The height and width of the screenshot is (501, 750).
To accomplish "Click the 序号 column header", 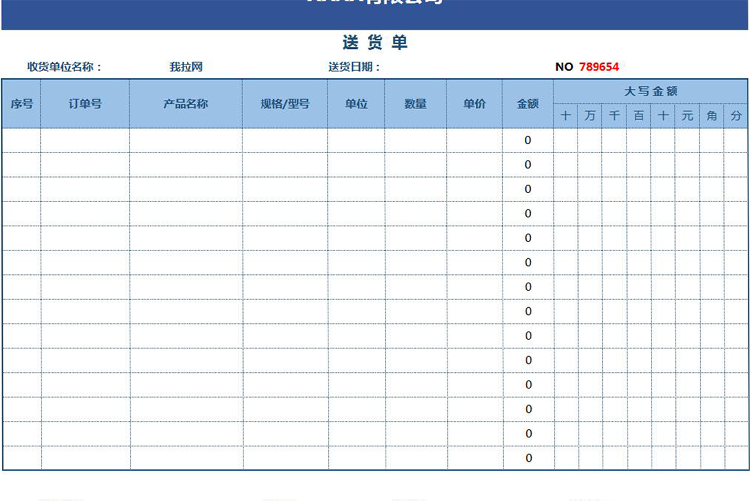I will pos(21,104).
